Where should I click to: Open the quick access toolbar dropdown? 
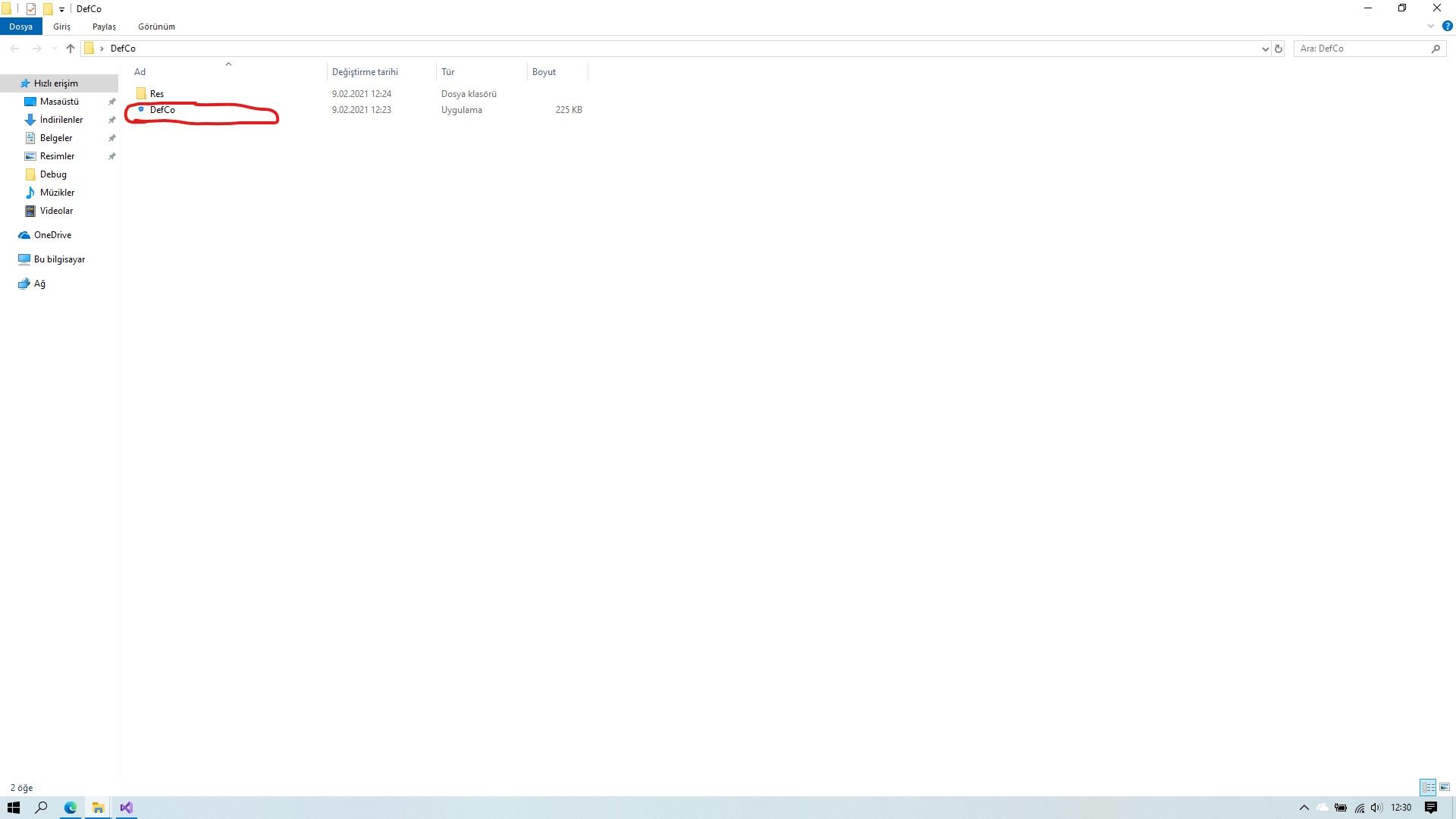pos(61,9)
